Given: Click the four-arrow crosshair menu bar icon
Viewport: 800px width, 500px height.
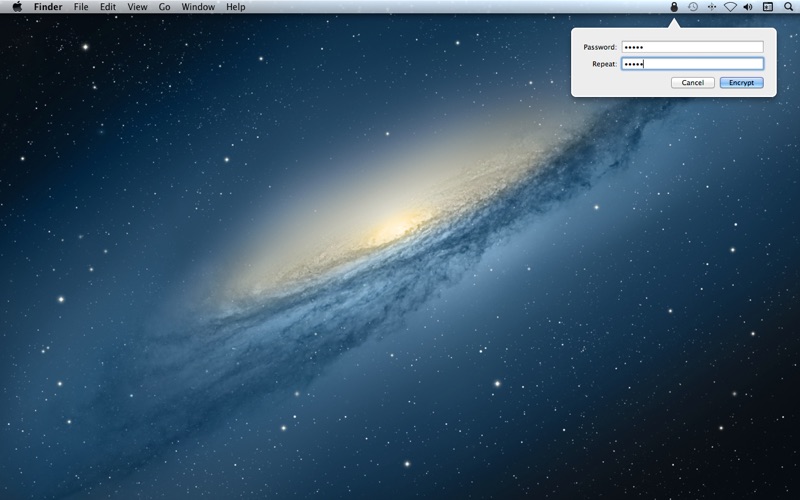Looking at the screenshot, I should pos(712,7).
